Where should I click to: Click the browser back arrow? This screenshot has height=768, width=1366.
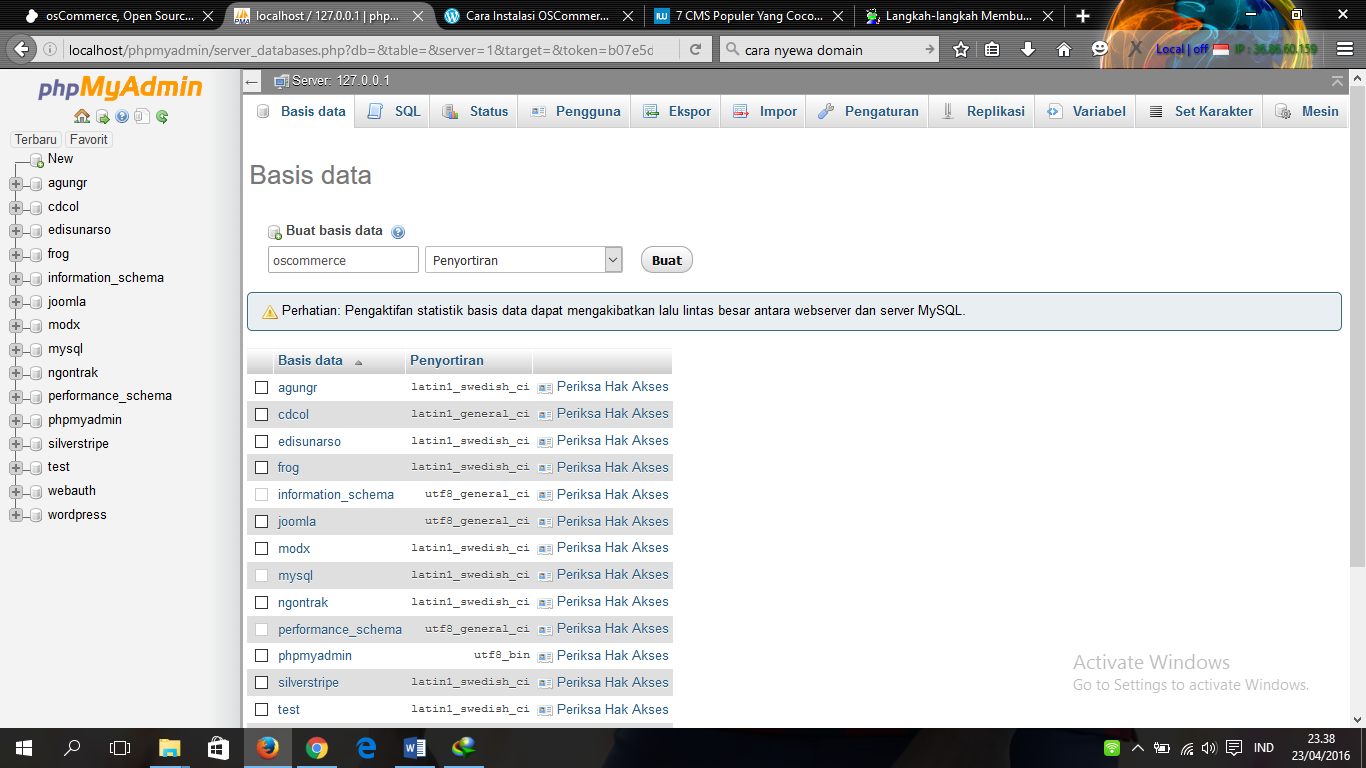coord(21,49)
